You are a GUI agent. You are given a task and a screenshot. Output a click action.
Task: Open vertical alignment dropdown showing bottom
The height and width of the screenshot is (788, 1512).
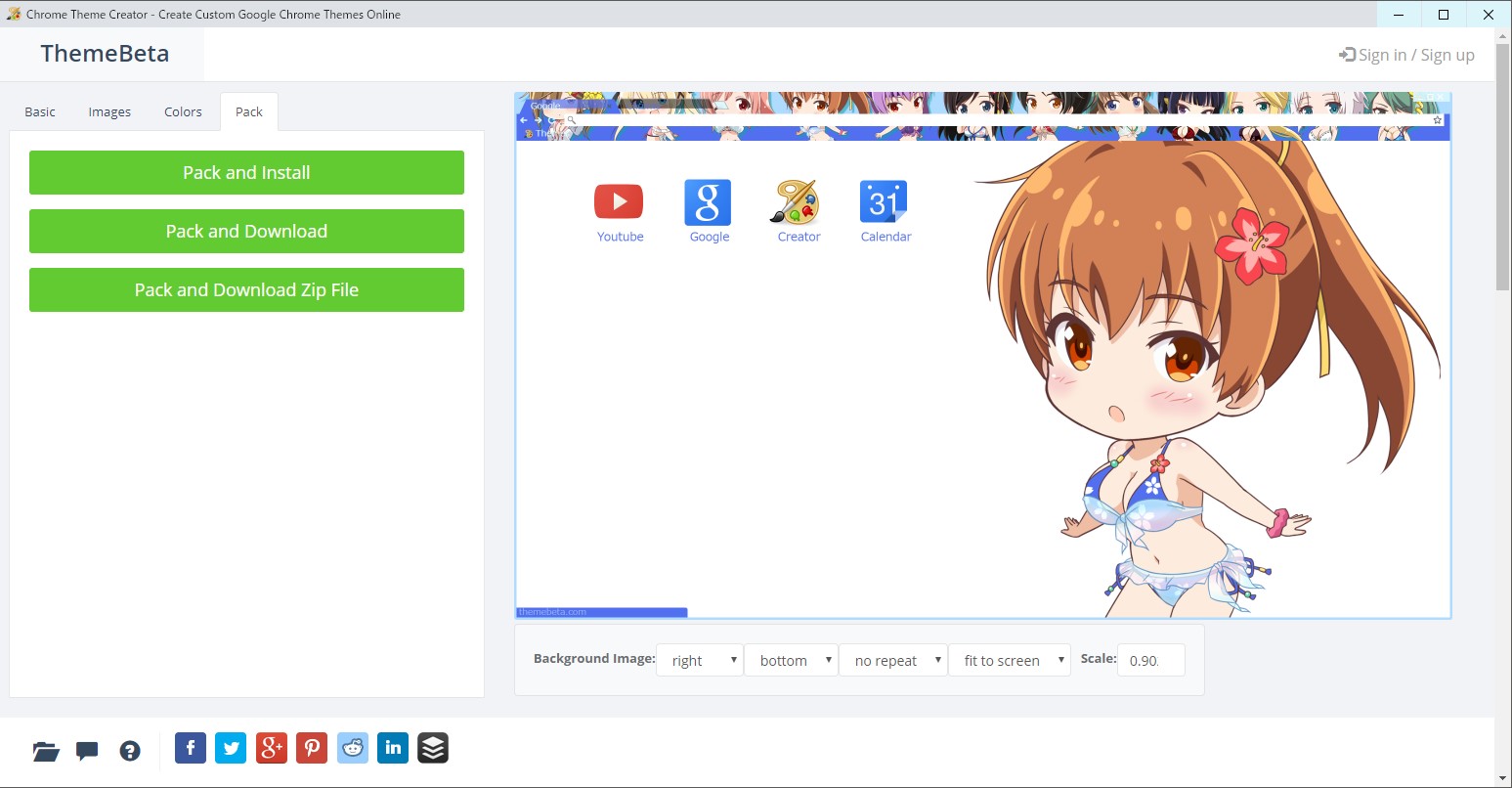click(791, 660)
